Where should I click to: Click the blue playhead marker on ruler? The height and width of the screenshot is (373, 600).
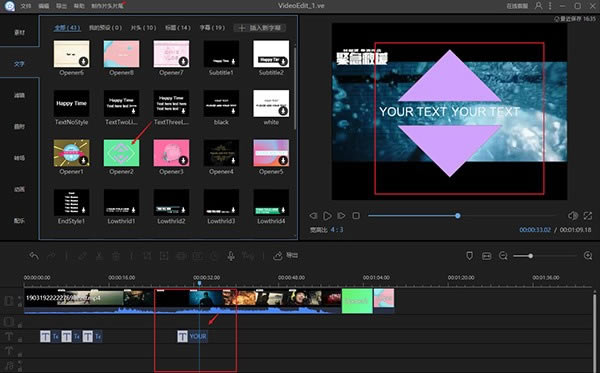pyautogui.click(x=199, y=283)
